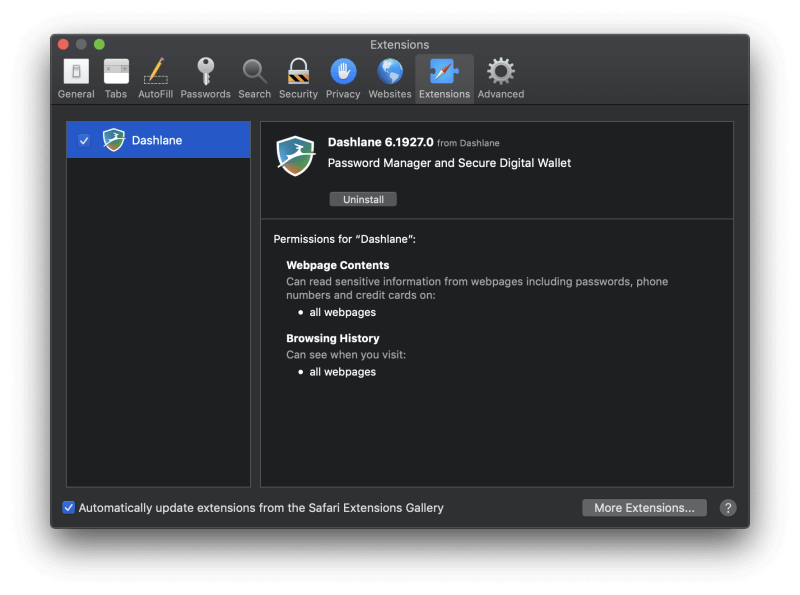800x595 pixels.
Task: Click the 'from Dashlane' developer text
Action: point(468,143)
